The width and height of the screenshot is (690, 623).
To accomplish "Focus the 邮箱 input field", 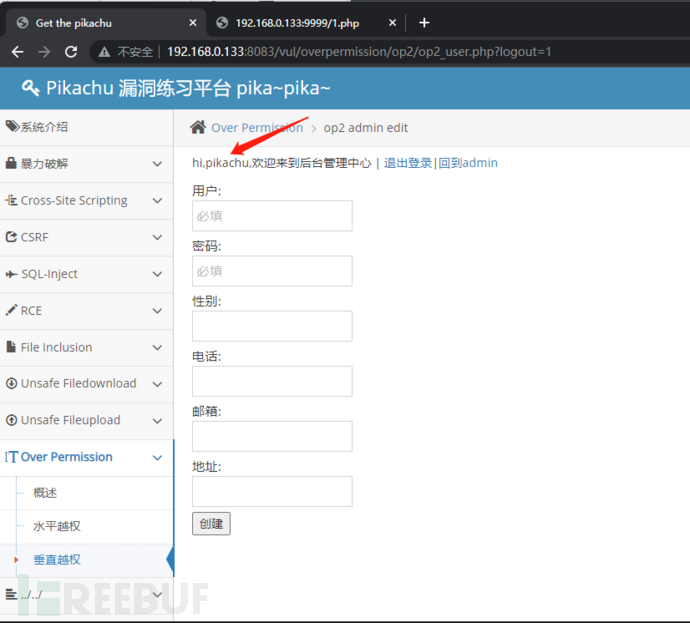I will [272, 436].
